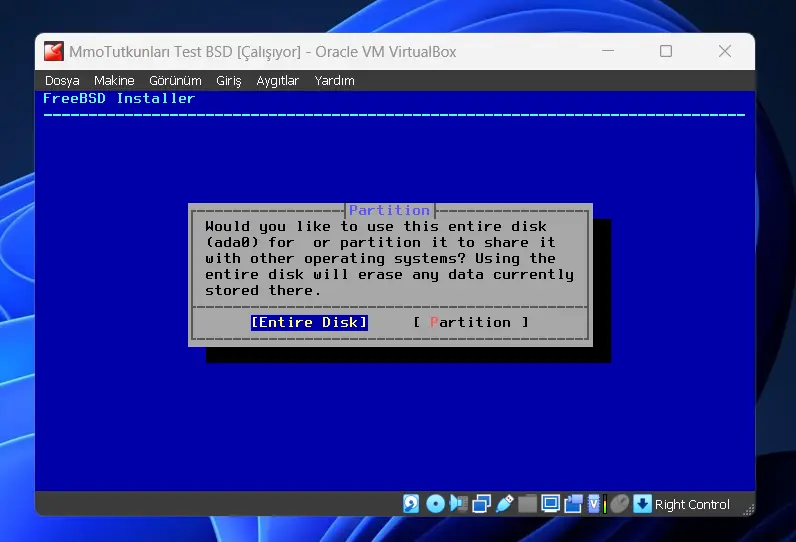Select the Entire Disk button
This screenshot has height=542, width=796.
coord(309,322)
